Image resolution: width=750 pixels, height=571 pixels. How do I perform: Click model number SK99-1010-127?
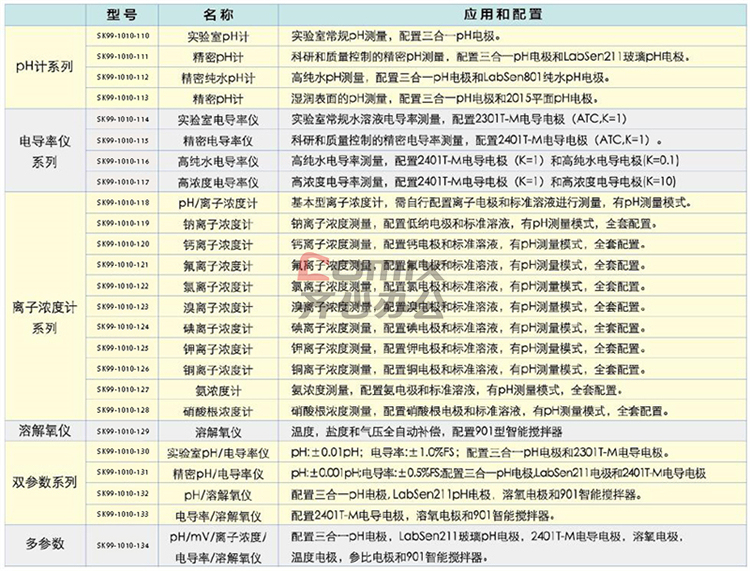[123, 390]
